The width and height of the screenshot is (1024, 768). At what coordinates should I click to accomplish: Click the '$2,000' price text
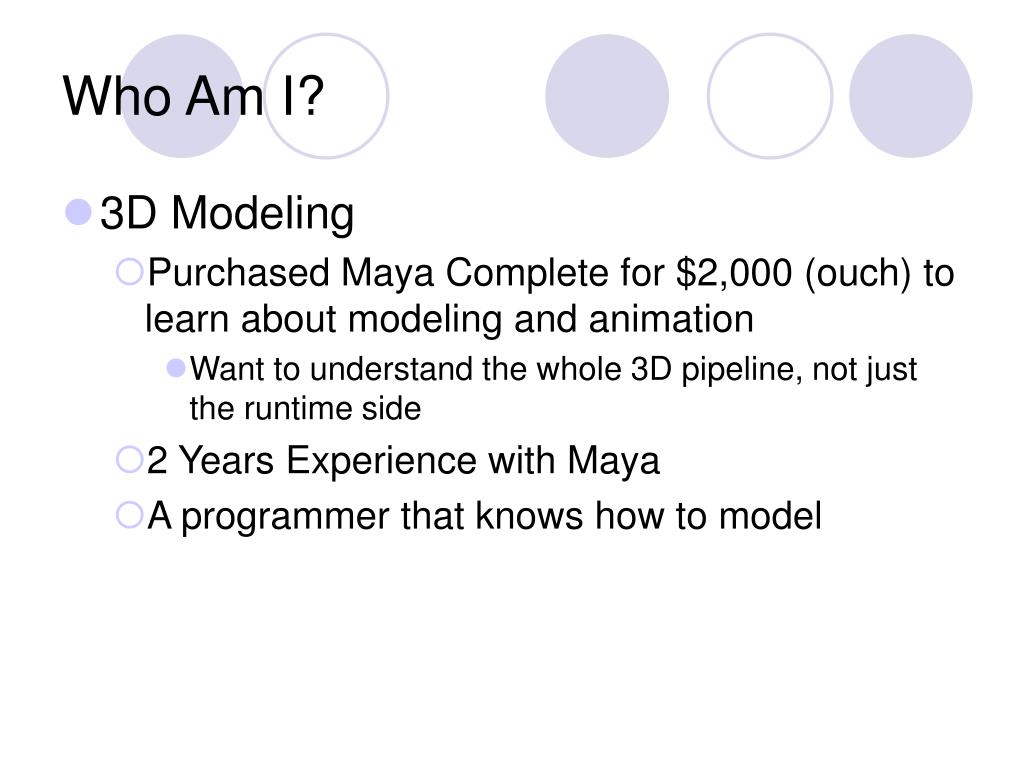pyautogui.click(x=733, y=273)
